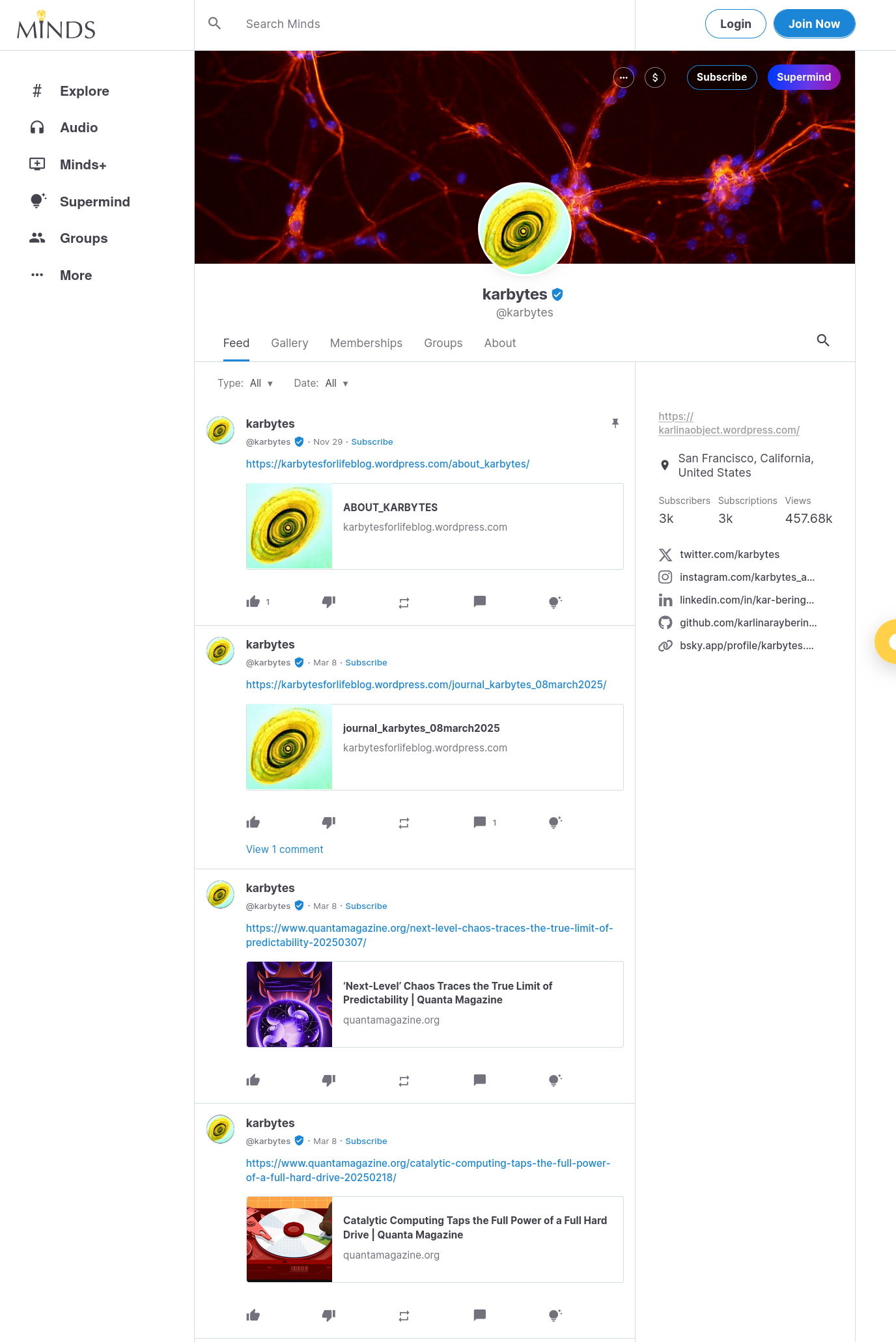This screenshot has height=1342, width=896.
Task: Click the Search Minds input field
Action: point(430,24)
